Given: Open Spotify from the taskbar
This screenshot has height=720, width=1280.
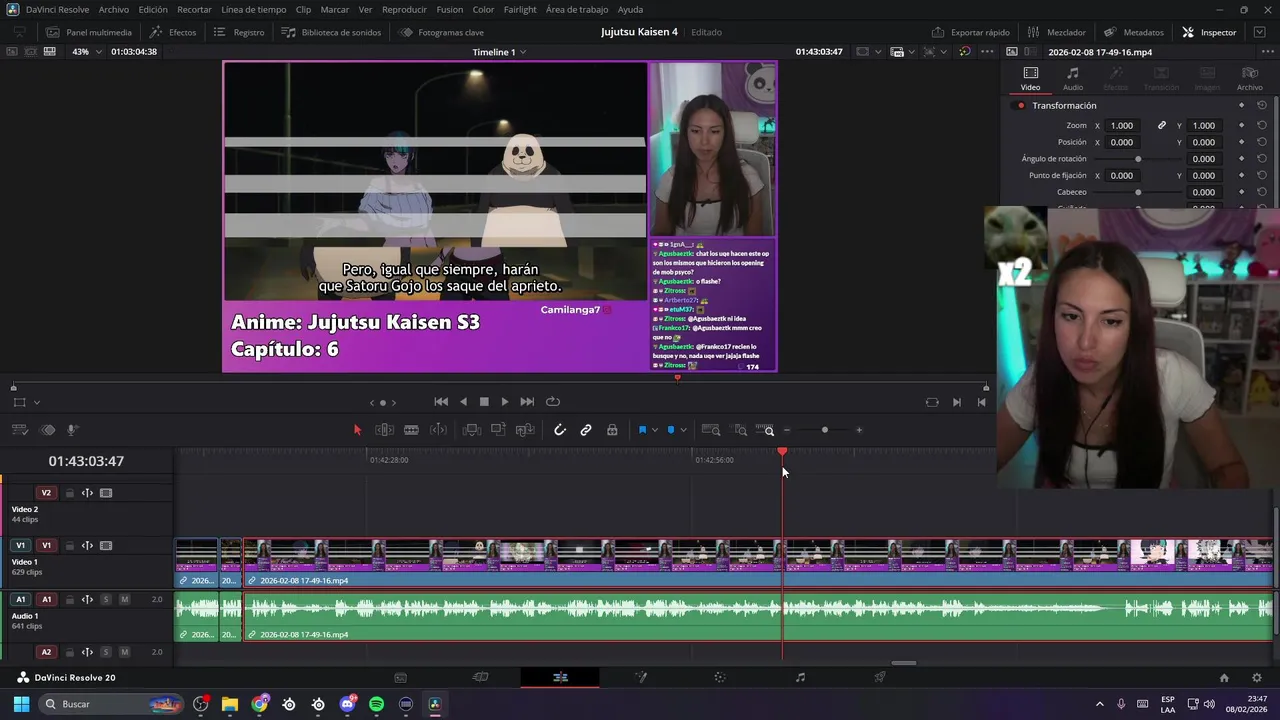Looking at the screenshot, I should pyautogui.click(x=377, y=704).
